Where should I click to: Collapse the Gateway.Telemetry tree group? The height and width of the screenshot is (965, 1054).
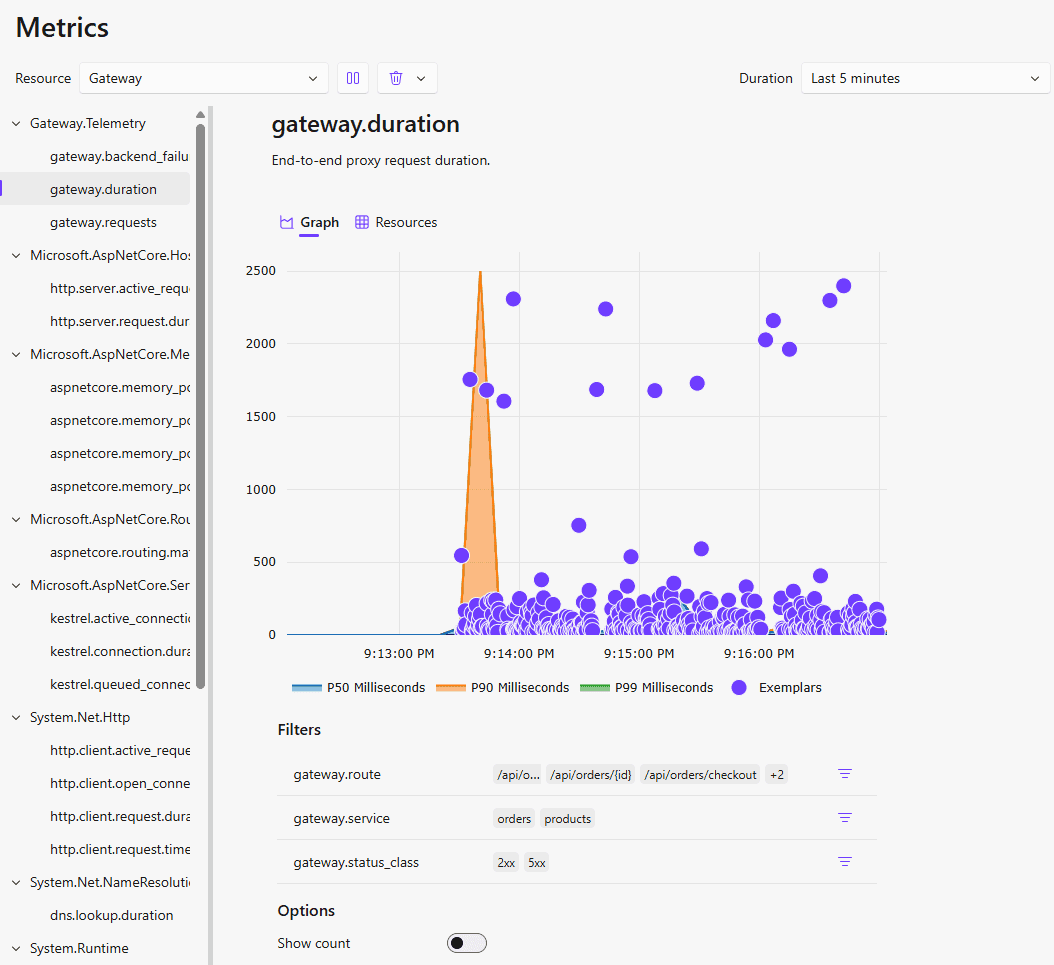point(16,124)
